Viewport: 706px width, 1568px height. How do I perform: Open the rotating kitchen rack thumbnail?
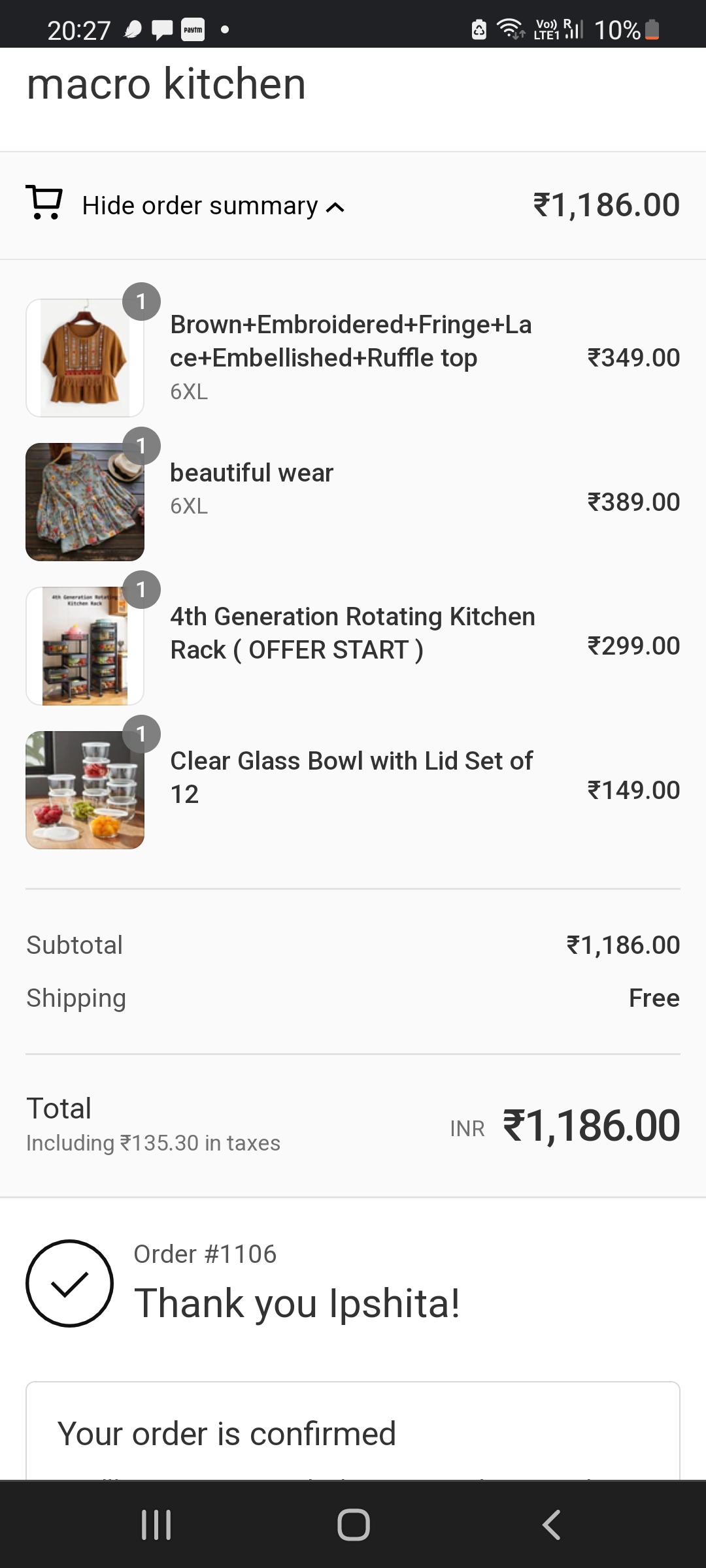85,646
